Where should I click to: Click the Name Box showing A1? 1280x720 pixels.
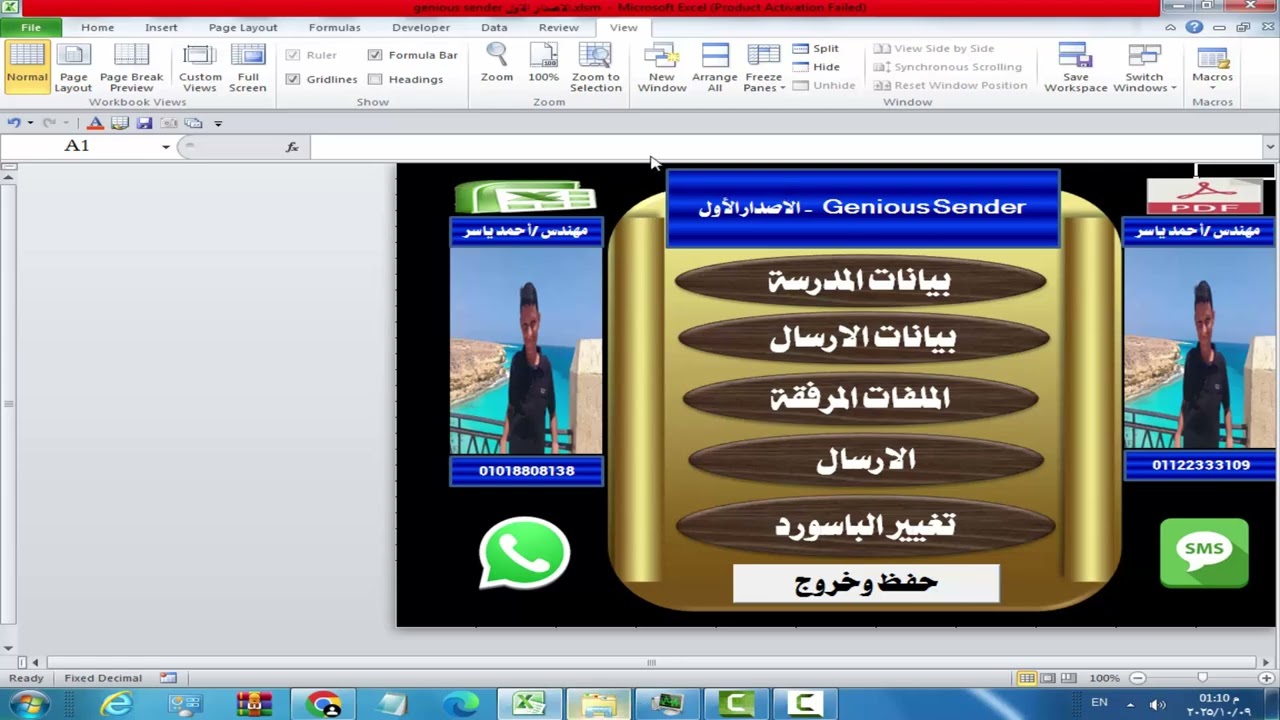(x=78, y=146)
